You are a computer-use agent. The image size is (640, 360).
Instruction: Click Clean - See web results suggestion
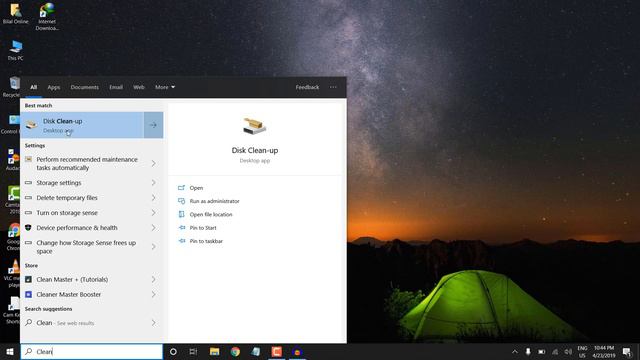coord(92,323)
